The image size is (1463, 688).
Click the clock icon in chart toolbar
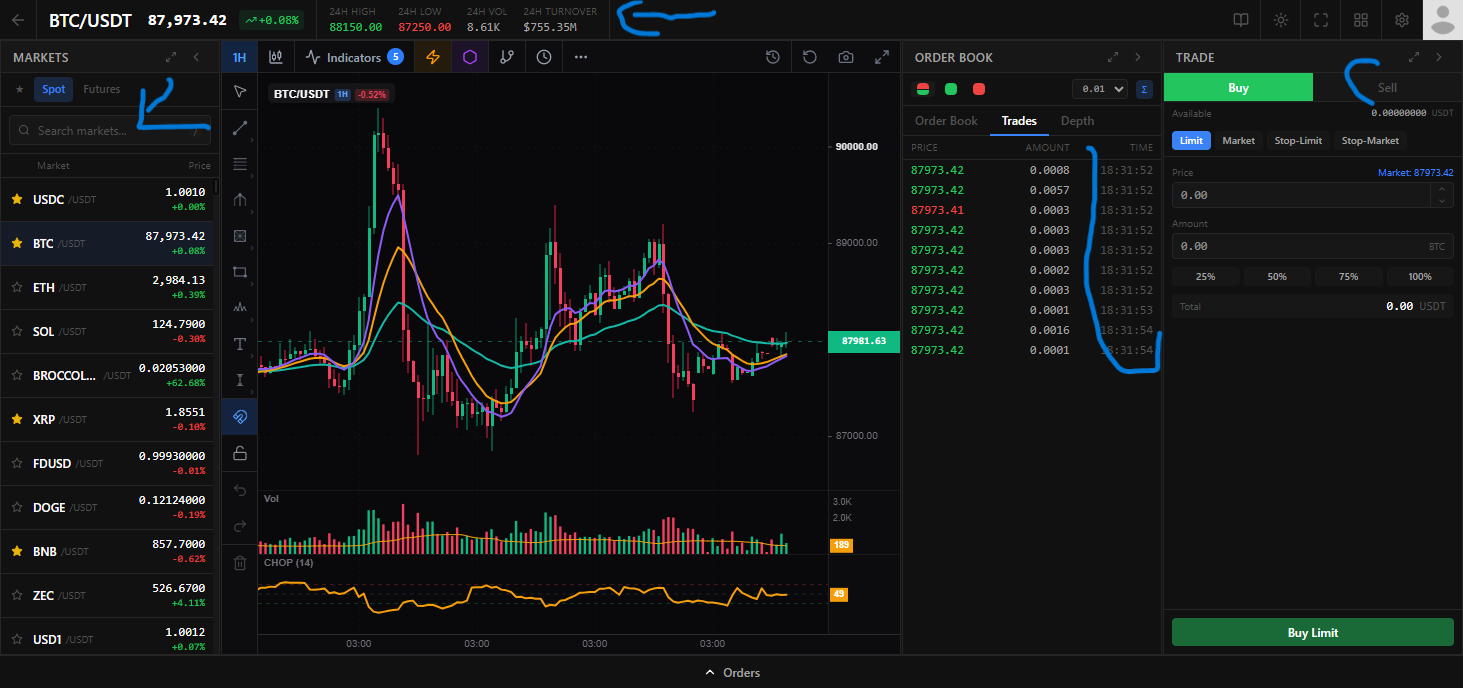point(544,57)
